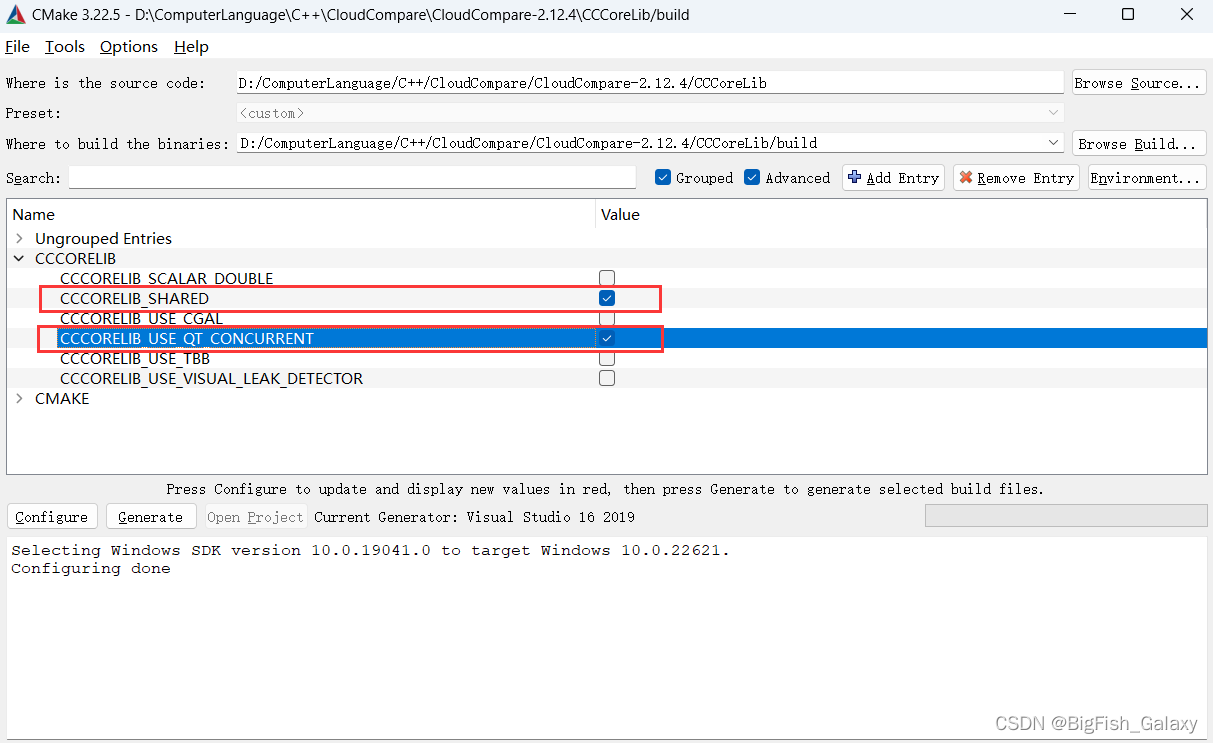Enable the CCCORELIB_SCALAR_DOUBLE checkbox

[607, 278]
